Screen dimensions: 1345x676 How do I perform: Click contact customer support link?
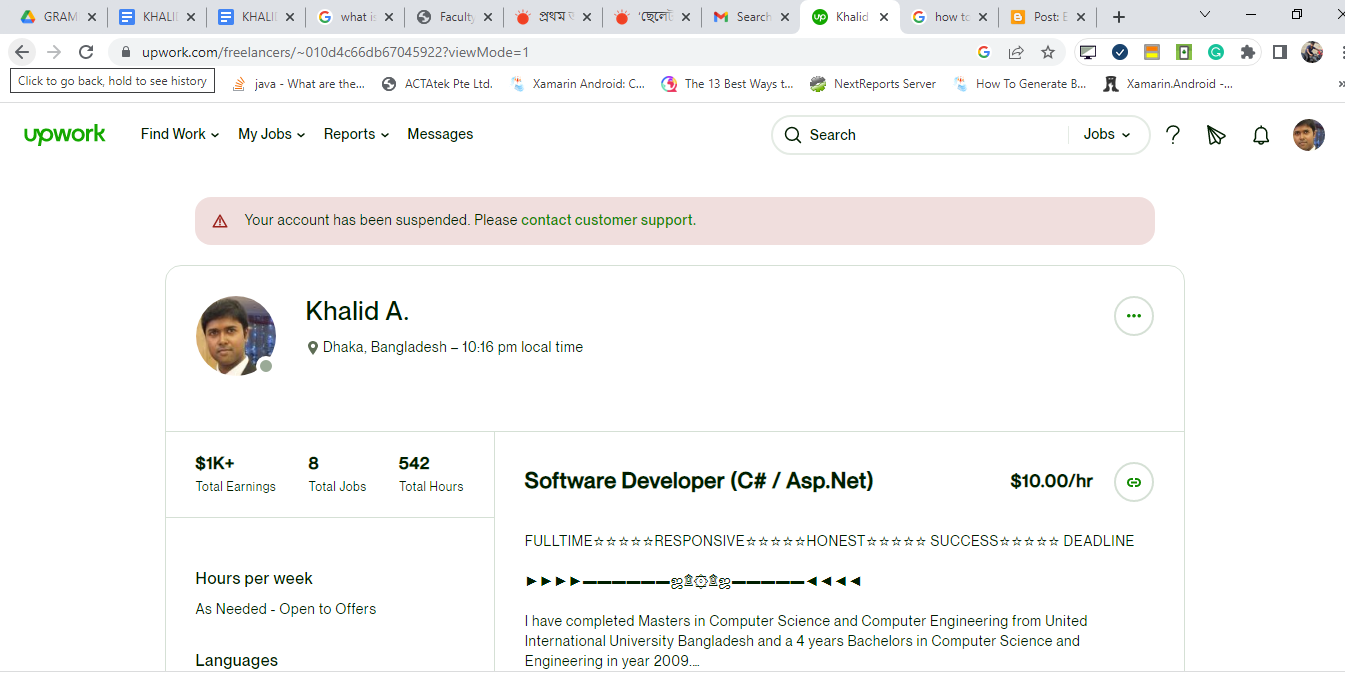(x=607, y=220)
